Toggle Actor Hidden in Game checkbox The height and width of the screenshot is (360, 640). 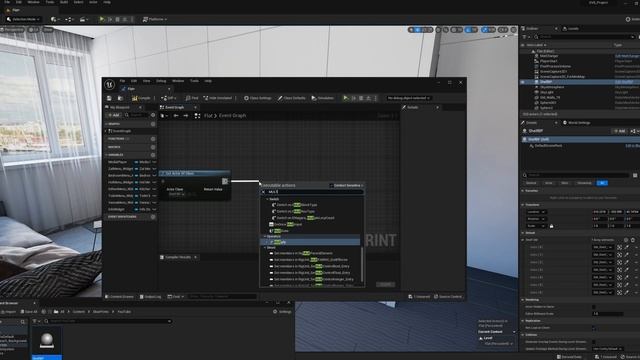(594, 307)
